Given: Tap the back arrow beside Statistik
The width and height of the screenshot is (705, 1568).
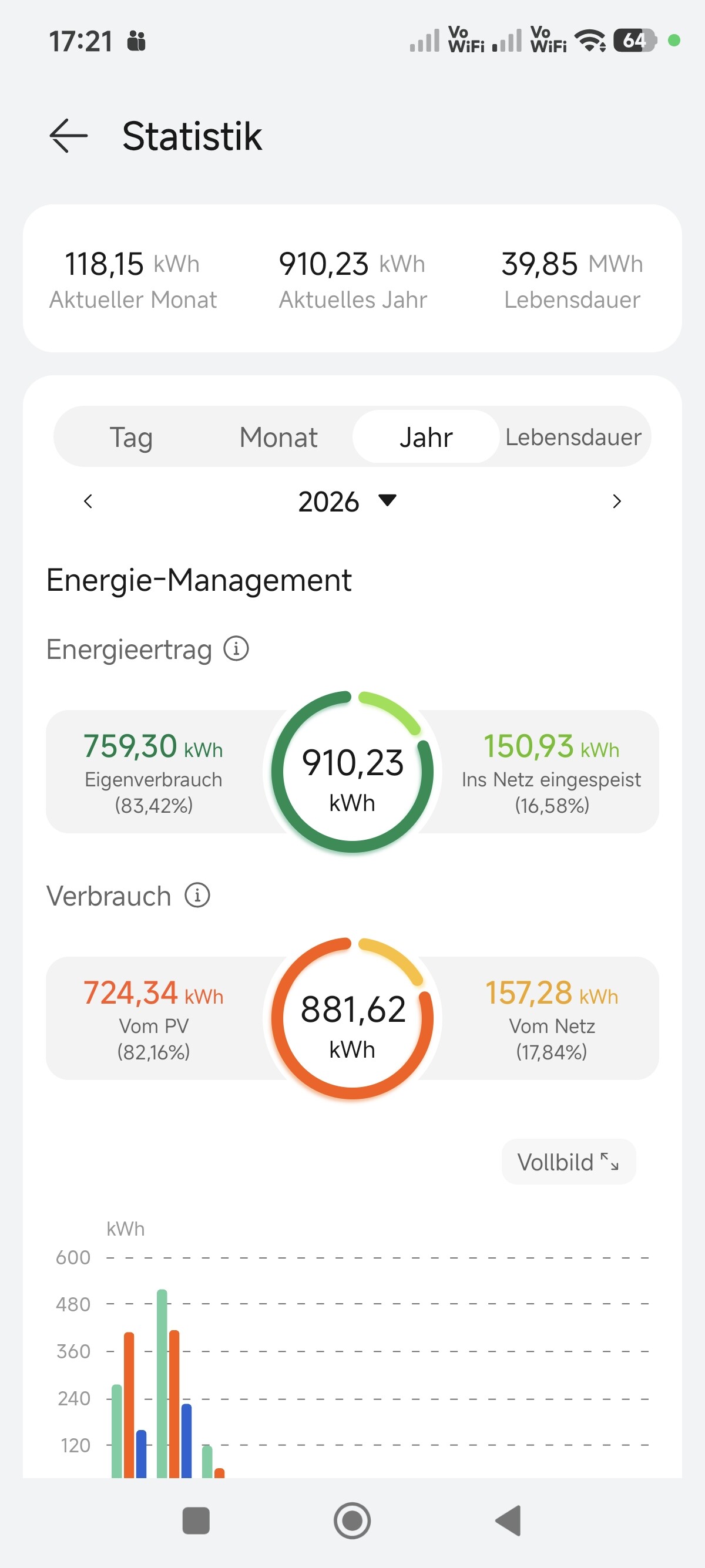Looking at the screenshot, I should tap(68, 136).
